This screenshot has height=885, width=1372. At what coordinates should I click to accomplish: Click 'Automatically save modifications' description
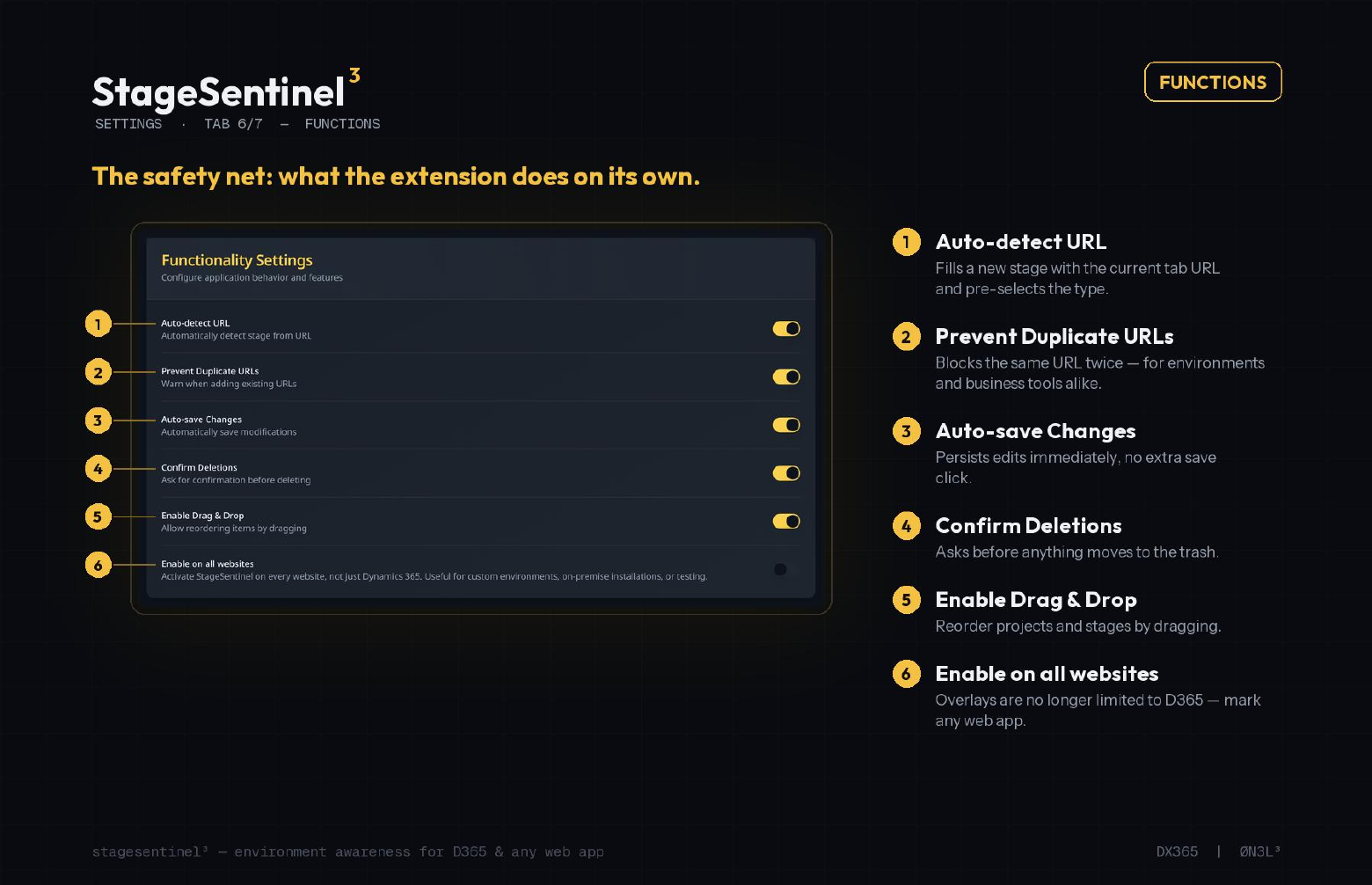pyautogui.click(x=229, y=432)
